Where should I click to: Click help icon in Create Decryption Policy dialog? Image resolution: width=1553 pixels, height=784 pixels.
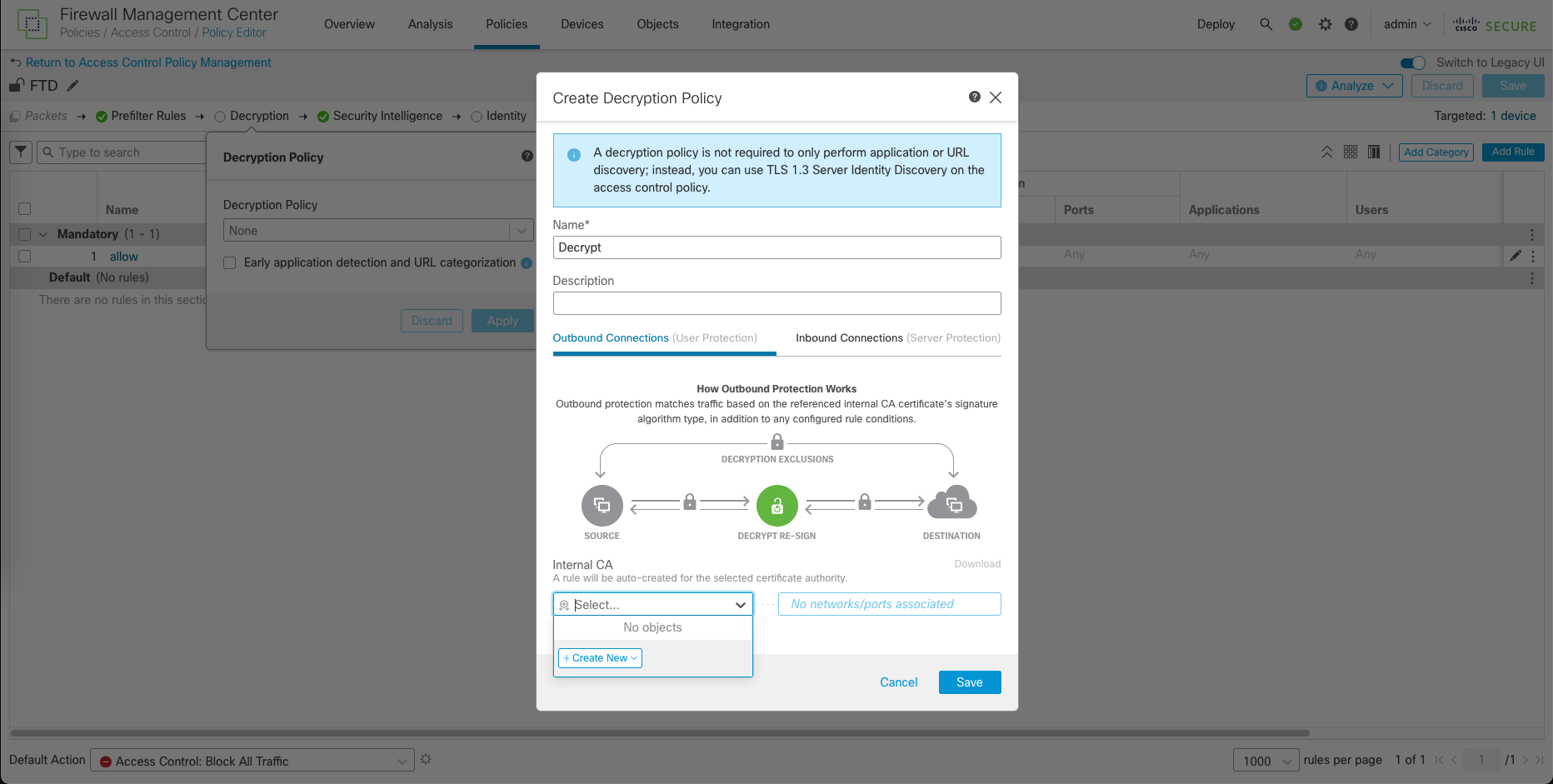click(974, 97)
